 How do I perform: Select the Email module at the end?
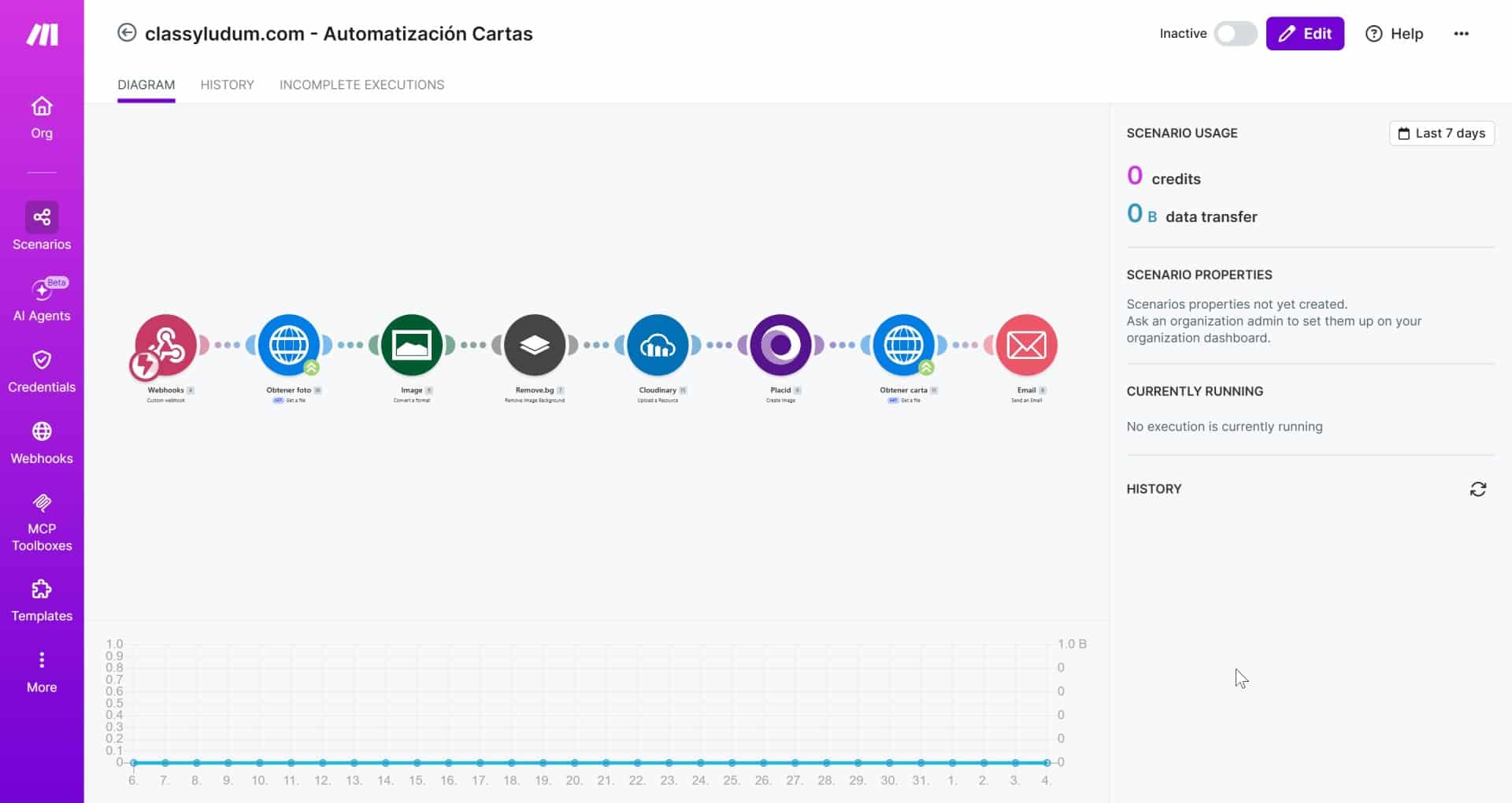click(x=1026, y=345)
